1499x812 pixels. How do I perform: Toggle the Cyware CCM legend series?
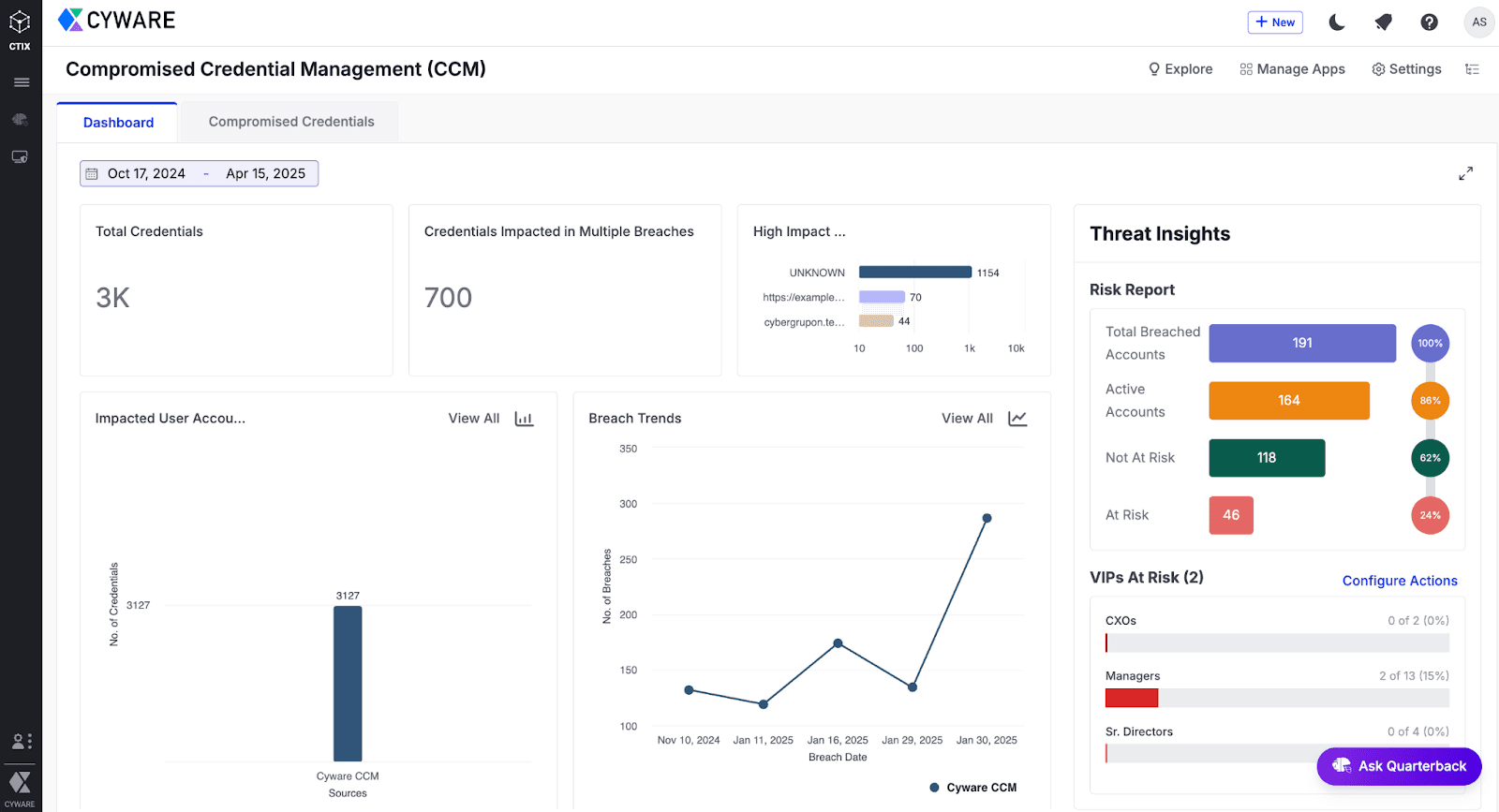pos(972,788)
